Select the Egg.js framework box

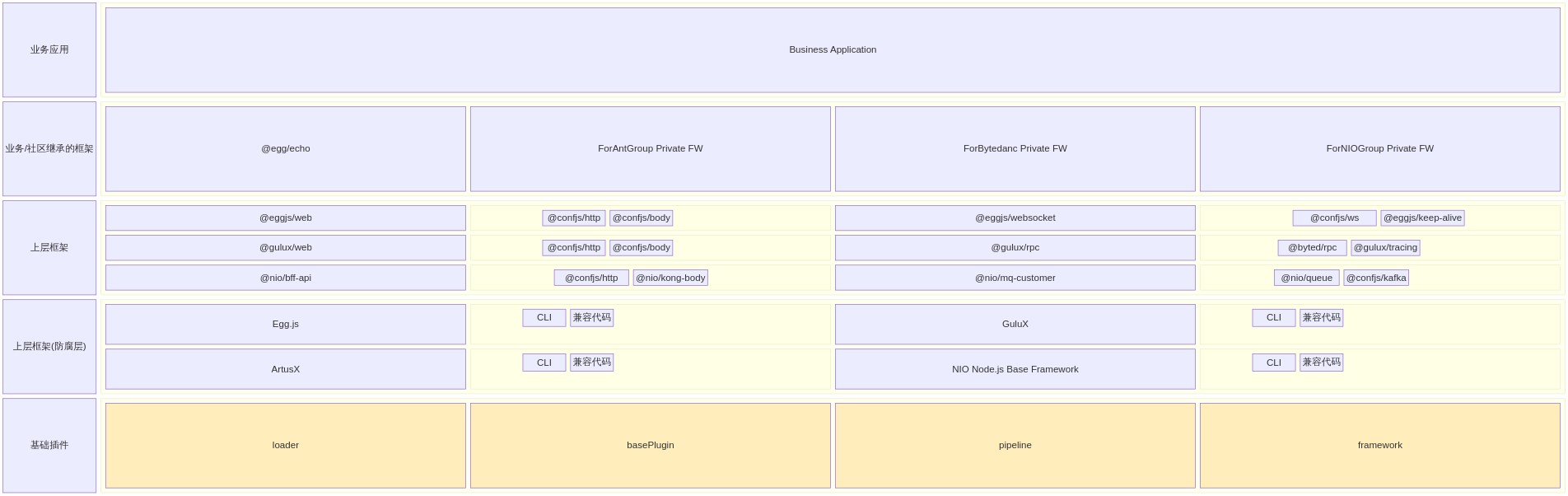pos(286,325)
